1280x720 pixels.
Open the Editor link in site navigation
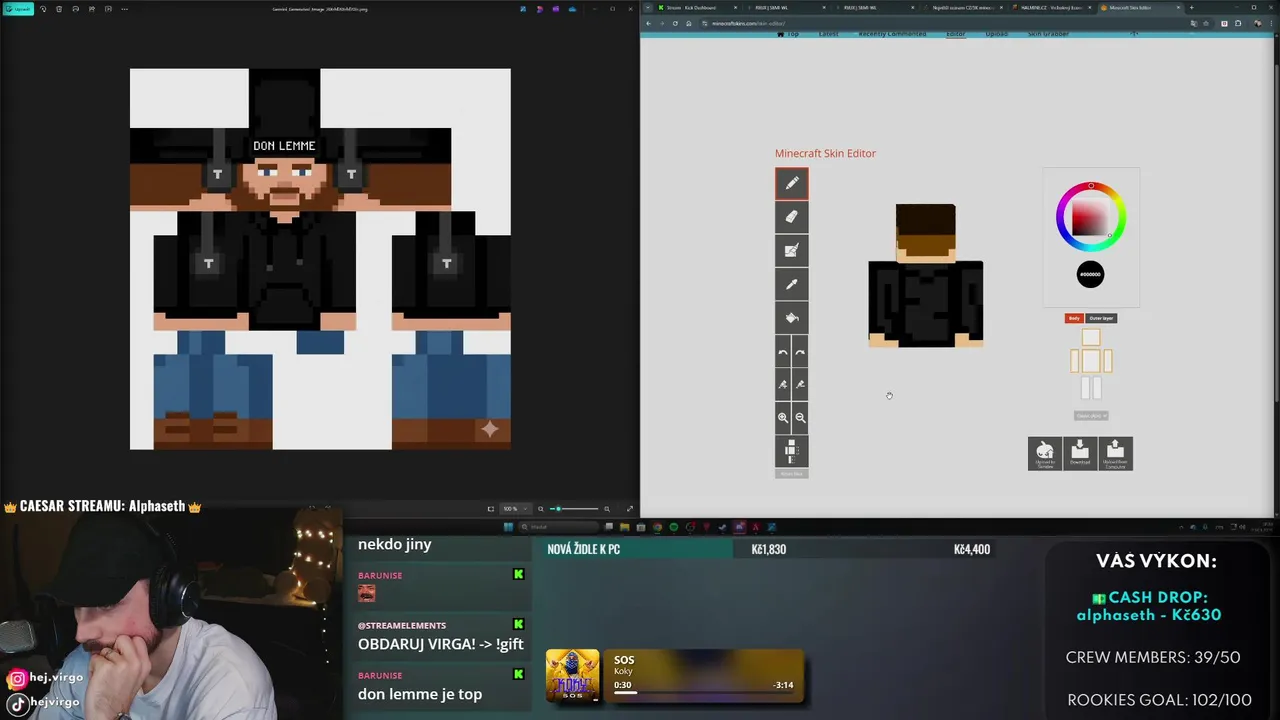coord(956,34)
